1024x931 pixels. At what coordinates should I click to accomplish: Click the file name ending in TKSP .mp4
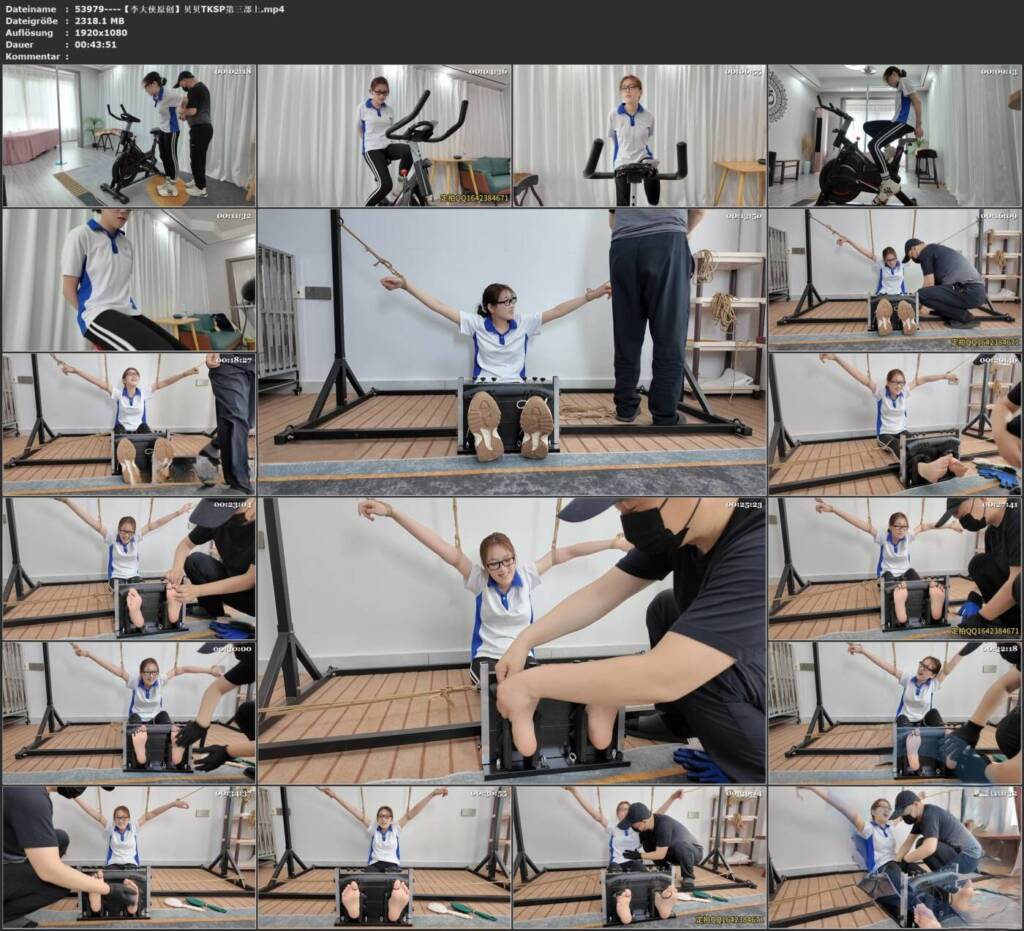(x=180, y=9)
